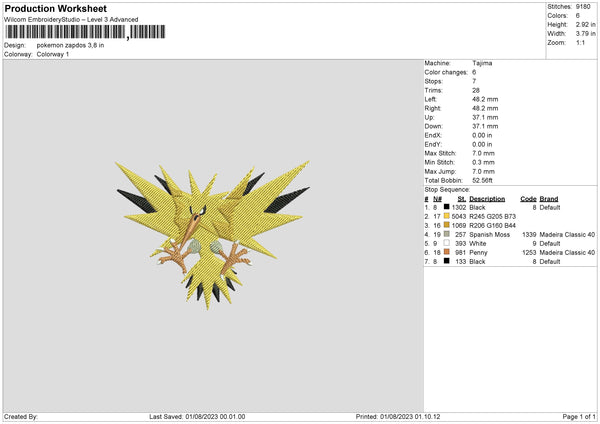
Task: Click the Zapdos embroidery design preview
Action: tap(213, 235)
